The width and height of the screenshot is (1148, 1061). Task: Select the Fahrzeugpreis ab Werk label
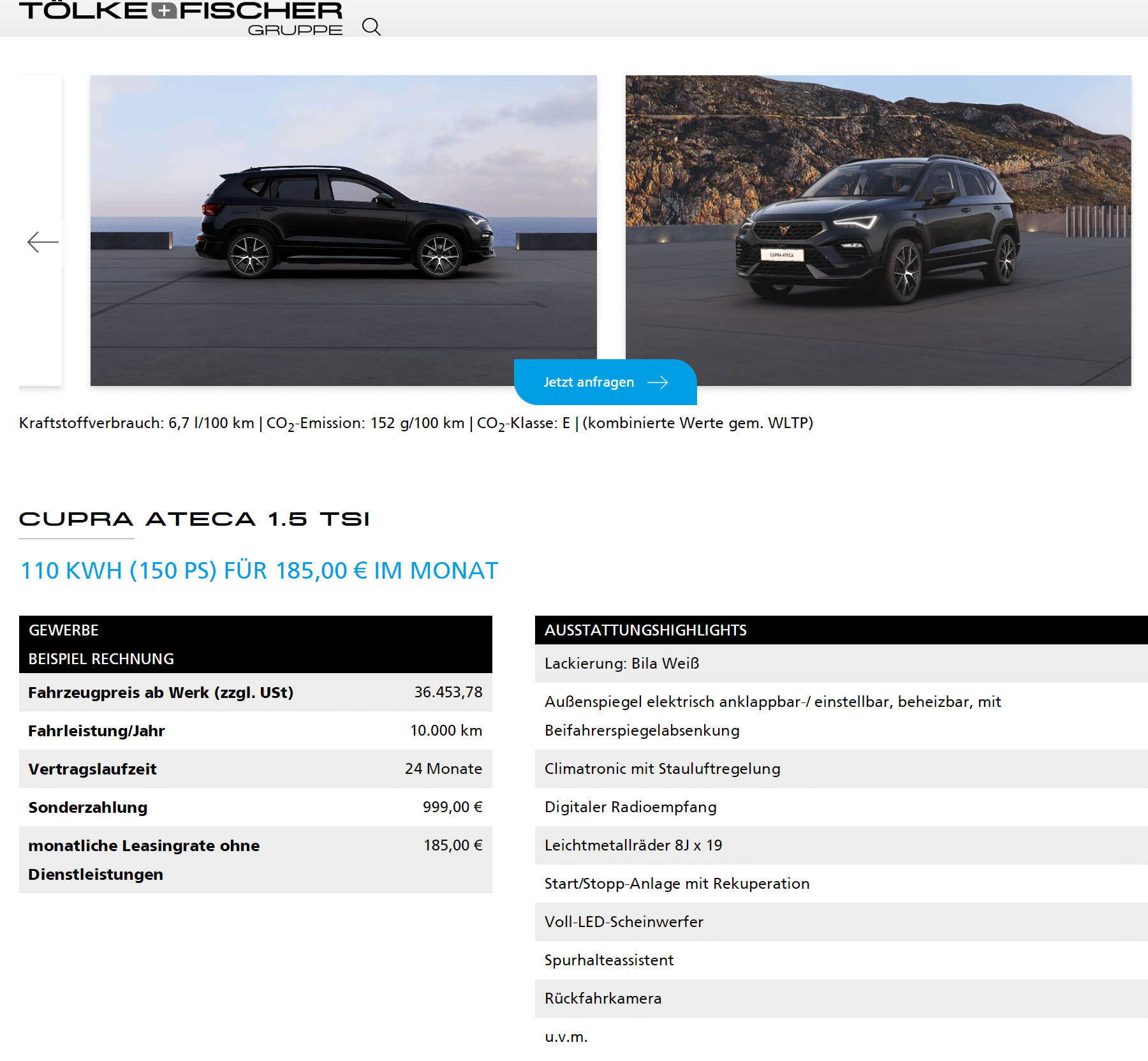(x=161, y=692)
